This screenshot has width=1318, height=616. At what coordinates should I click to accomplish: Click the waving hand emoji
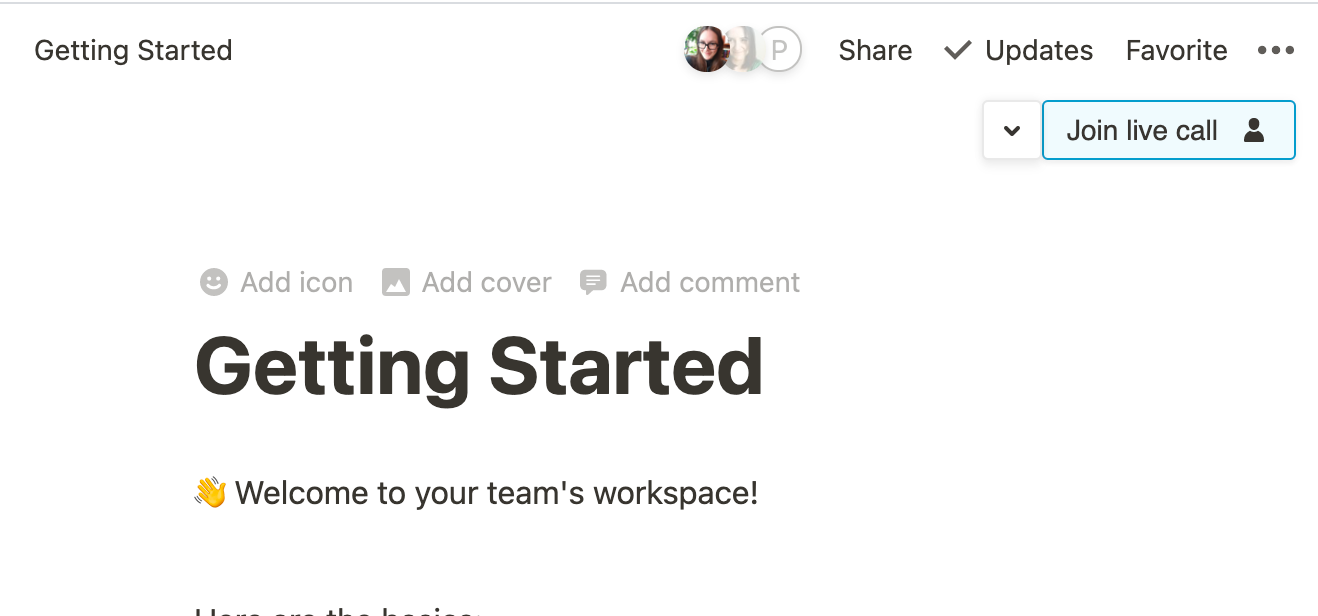coord(211,492)
